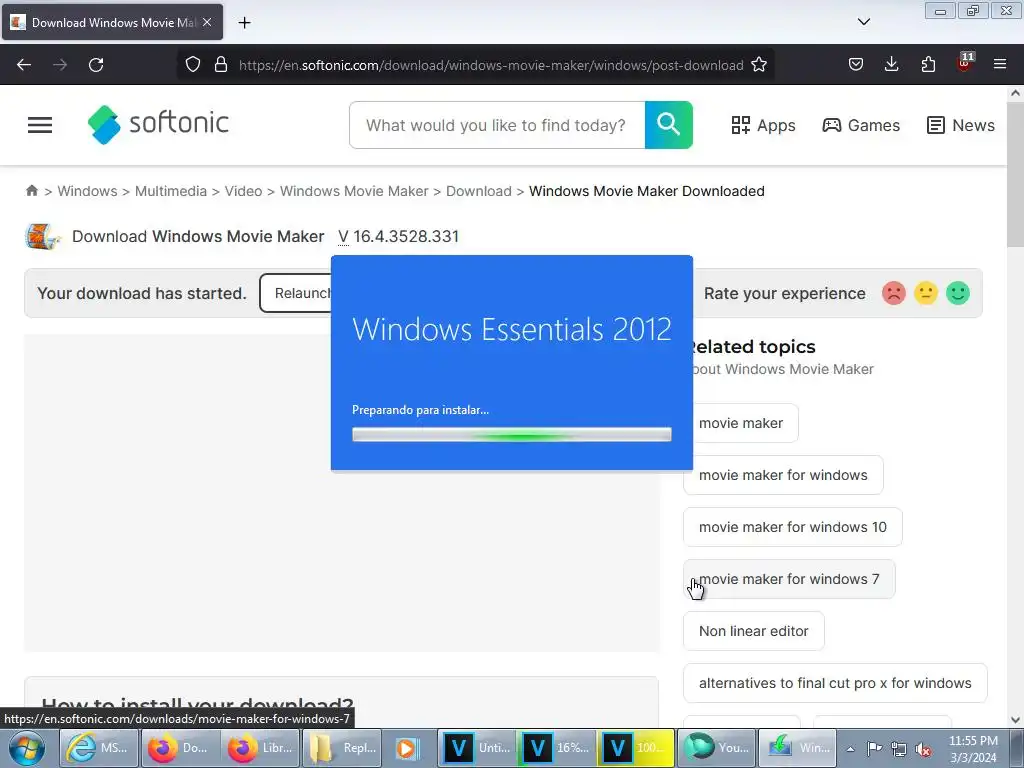Open the Internet Explorer MS taskbar item
The height and width of the screenshot is (768, 1024).
tap(99, 748)
